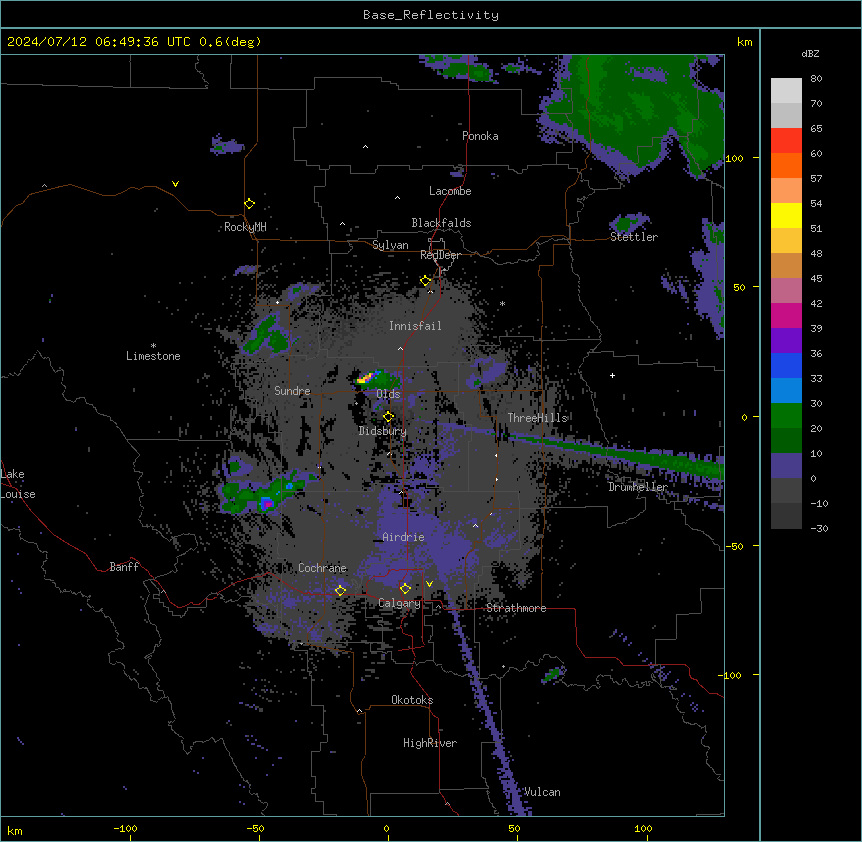Screen dimensions: 862x842
Task: Click the Innisfail city label
Action: (x=415, y=326)
